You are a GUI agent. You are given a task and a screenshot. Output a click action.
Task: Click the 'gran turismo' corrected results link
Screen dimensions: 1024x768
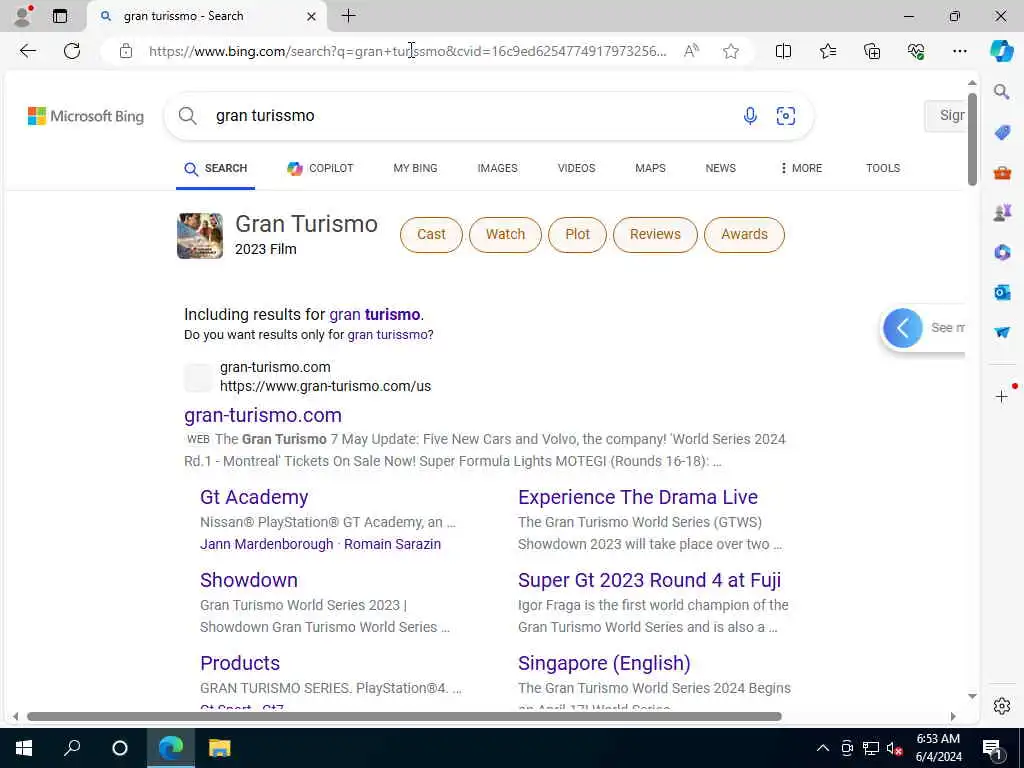pyautogui.click(x=374, y=315)
